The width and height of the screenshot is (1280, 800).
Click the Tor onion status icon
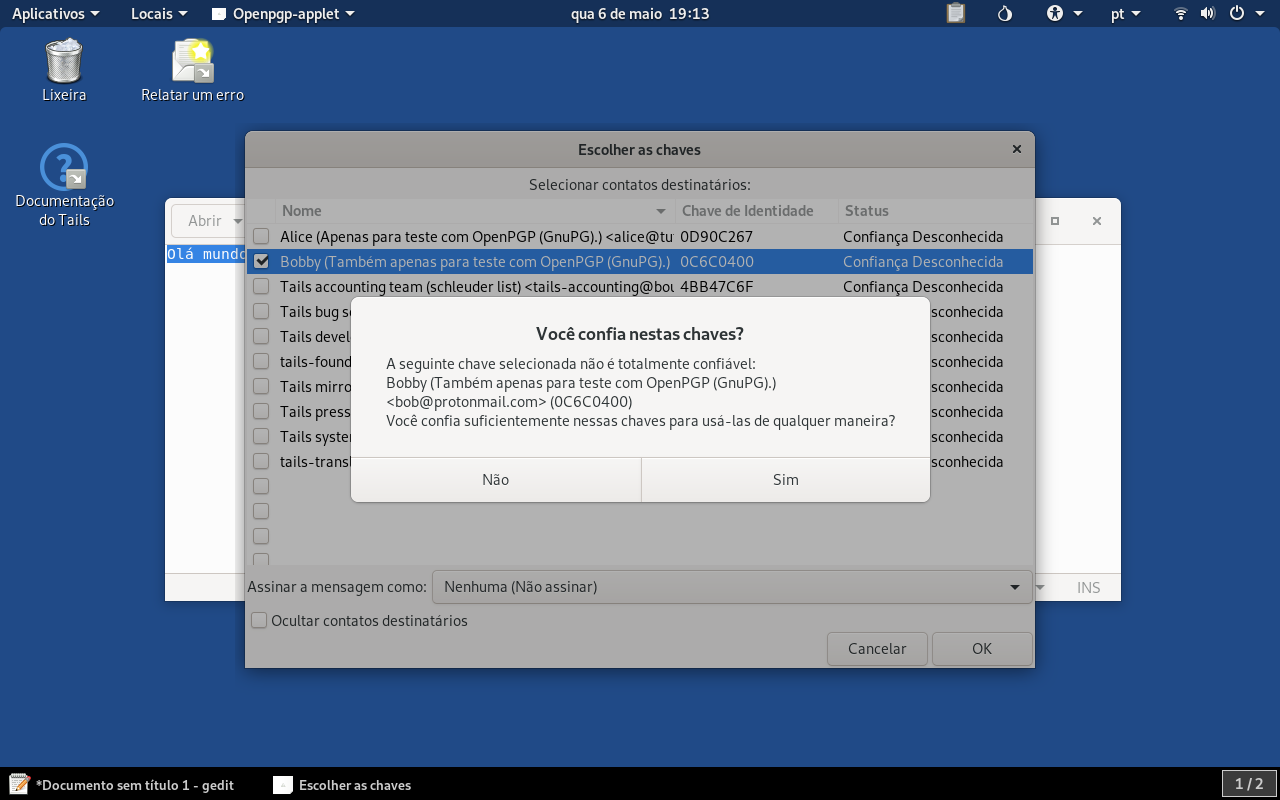1005,14
